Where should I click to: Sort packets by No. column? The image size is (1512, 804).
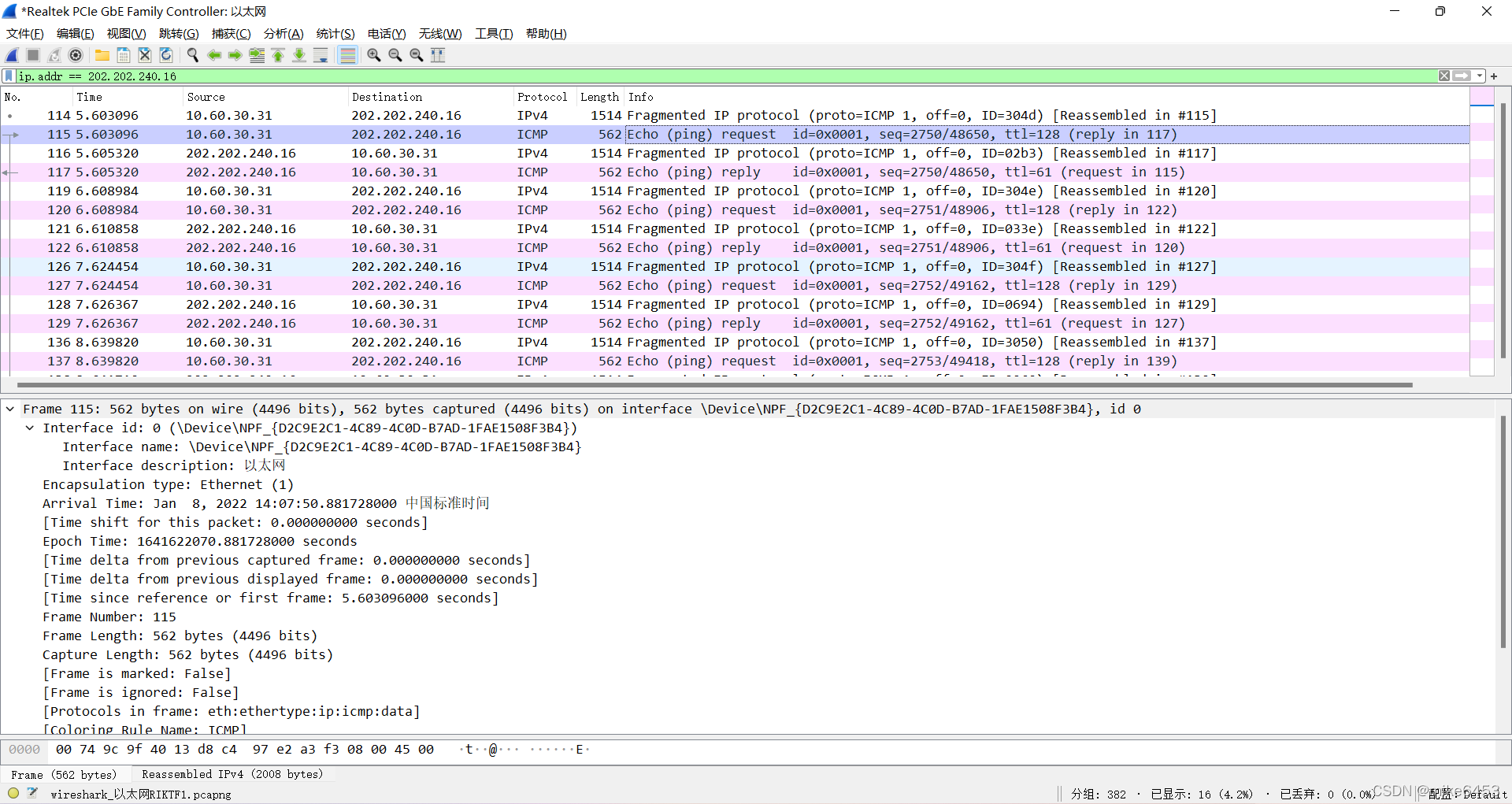click(36, 97)
